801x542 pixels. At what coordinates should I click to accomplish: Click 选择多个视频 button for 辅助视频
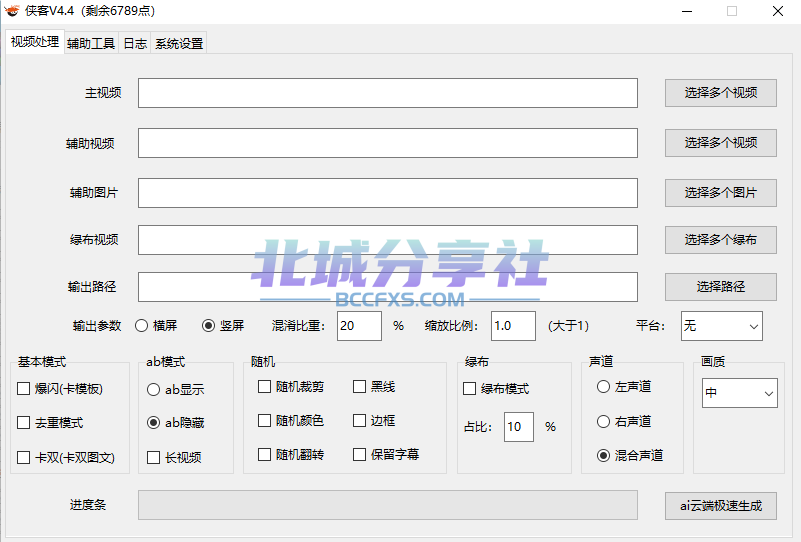721,143
